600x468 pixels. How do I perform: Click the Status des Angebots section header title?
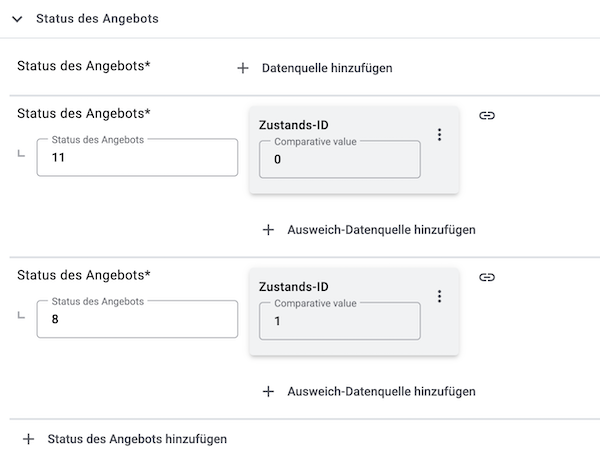click(96, 19)
